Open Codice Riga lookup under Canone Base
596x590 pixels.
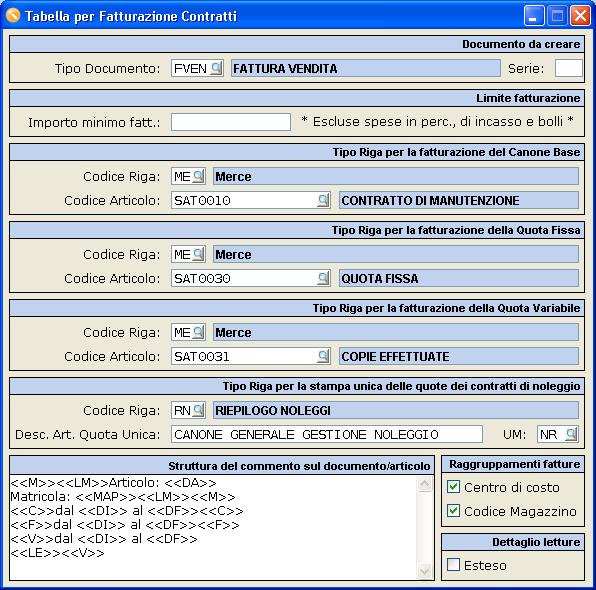[198, 176]
